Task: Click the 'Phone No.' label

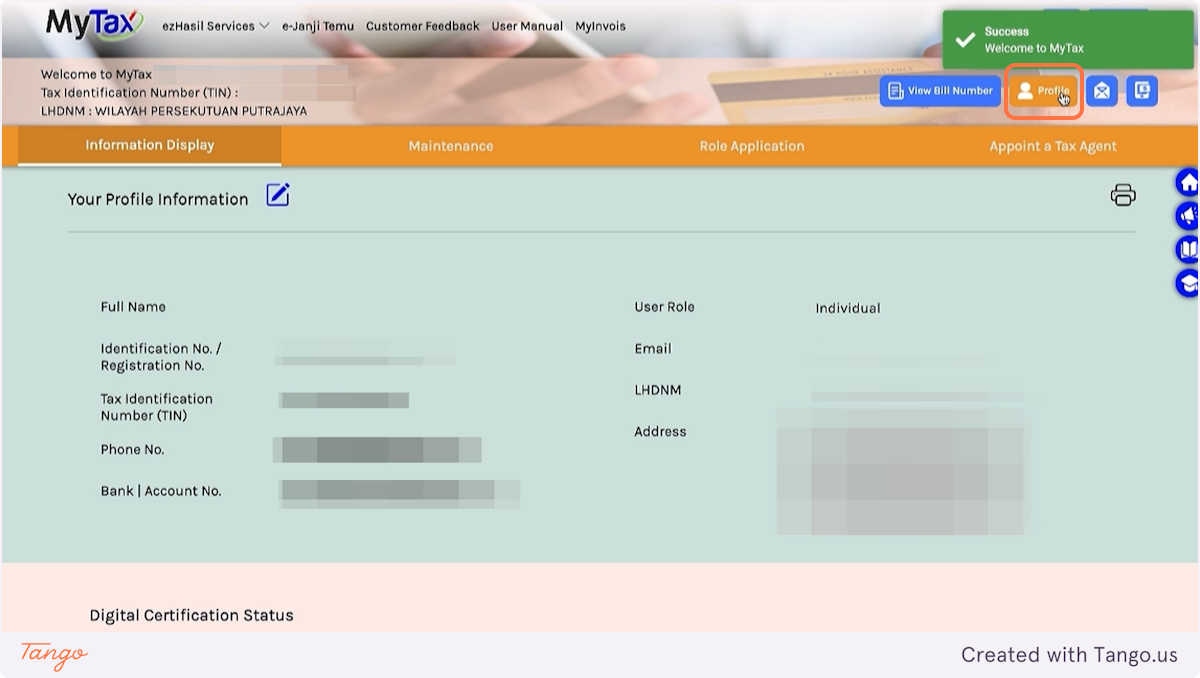Action: coord(132,450)
